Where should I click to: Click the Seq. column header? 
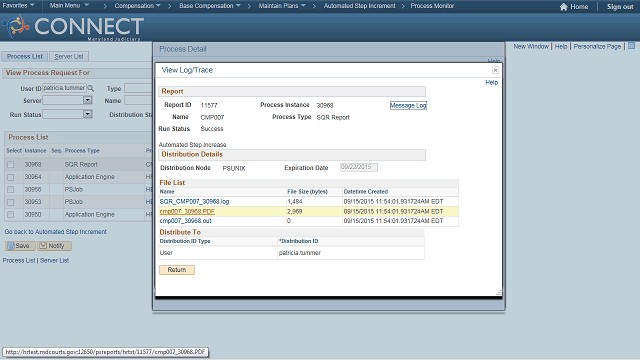[x=56, y=151]
